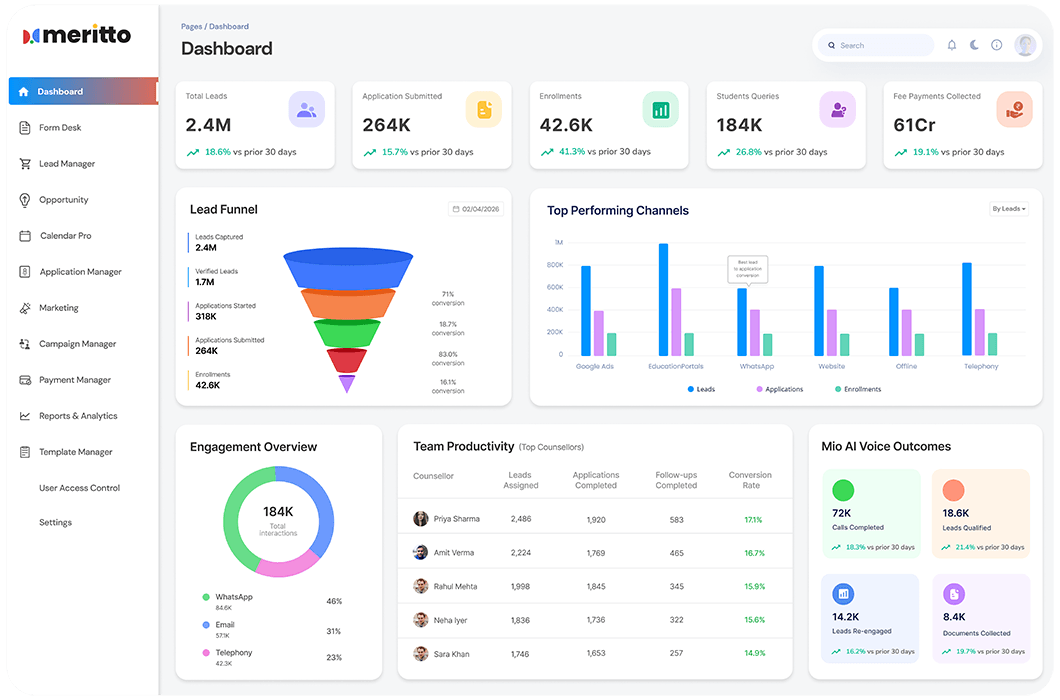The image size is (1060, 700).
Task: Click the Pages breadcrumb link
Action: [191, 26]
